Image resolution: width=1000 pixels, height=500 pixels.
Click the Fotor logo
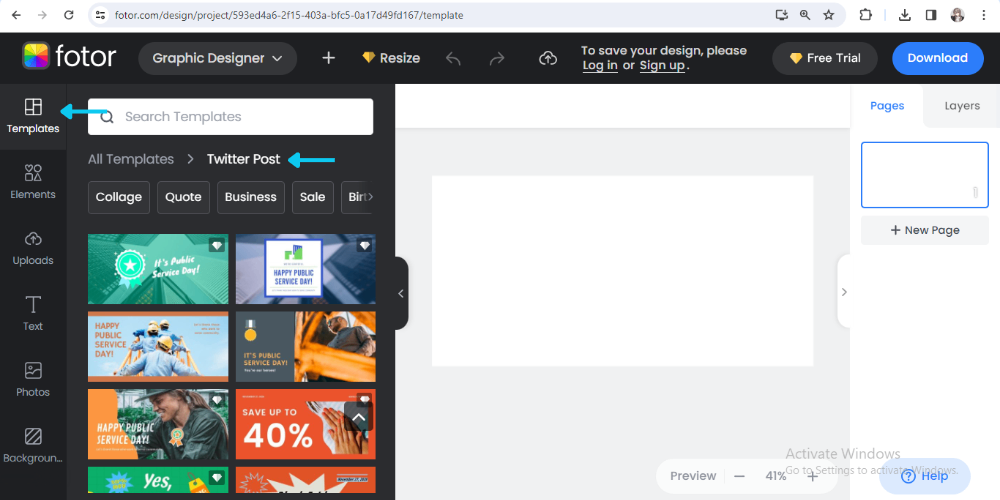[69, 57]
